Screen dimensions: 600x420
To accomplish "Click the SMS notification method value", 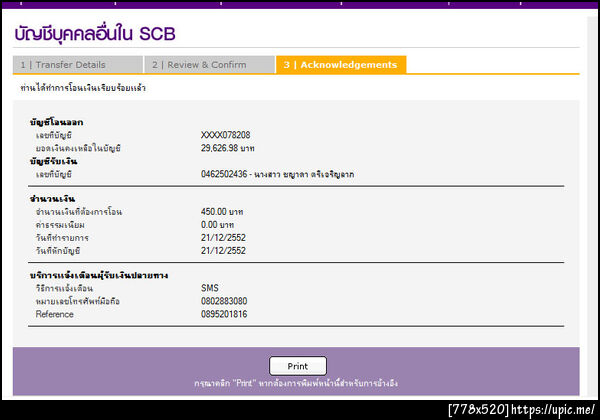I will [210, 288].
